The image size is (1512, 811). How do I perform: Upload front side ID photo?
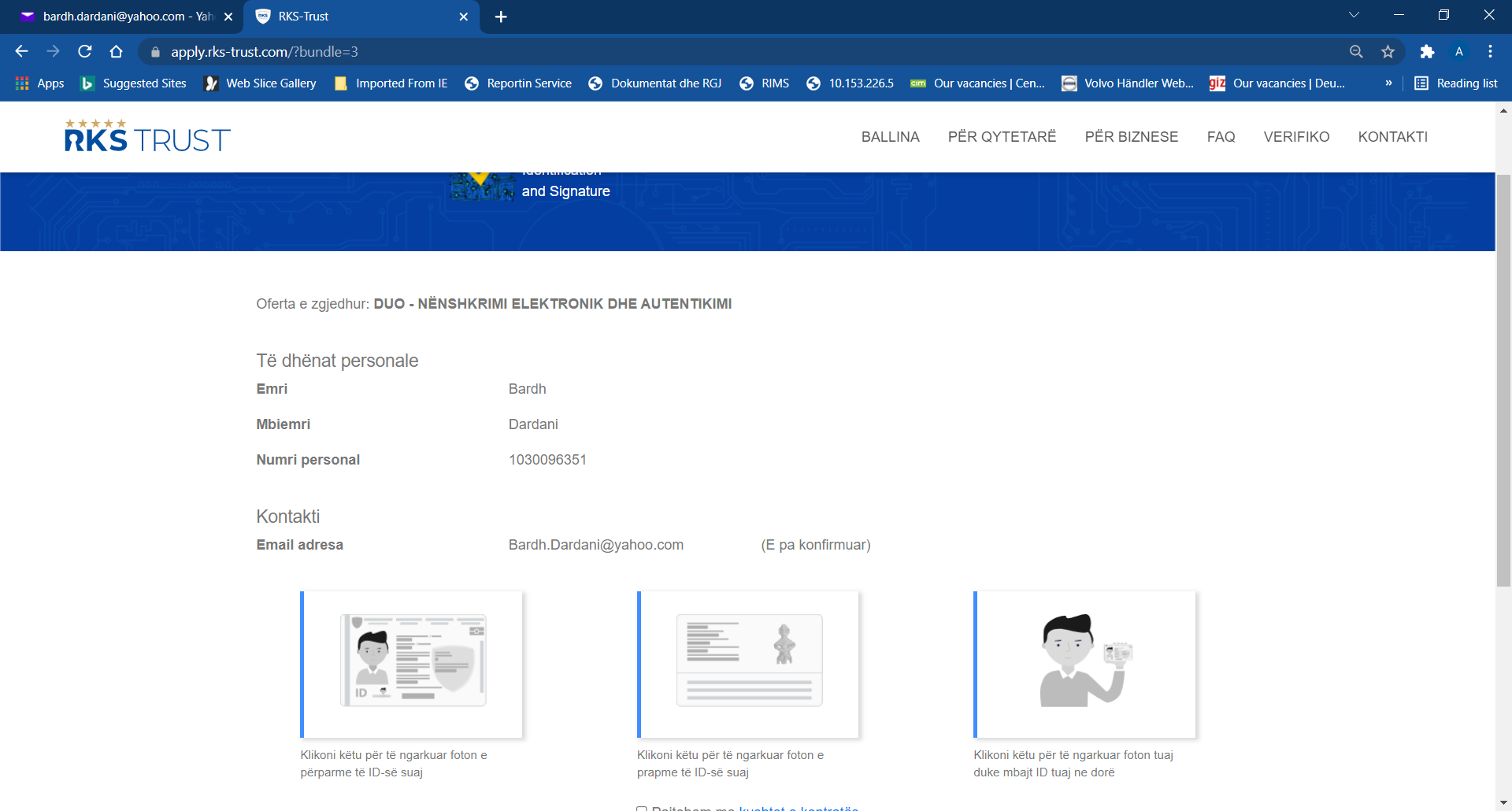(411, 665)
